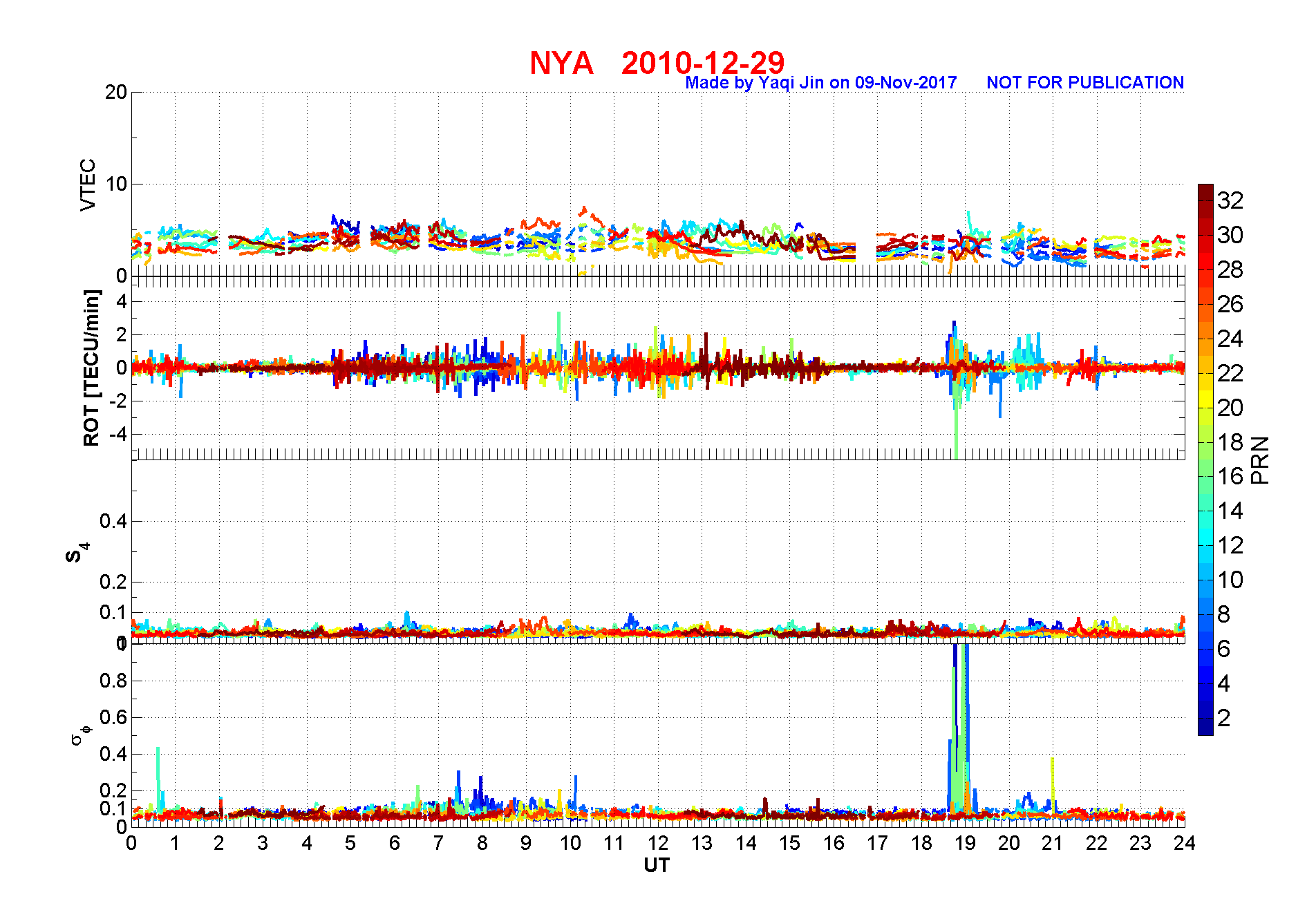The height and width of the screenshot is (919, 1316).
Task: Click the plot title "NYA 2010-12-29"
Action: pyautogui.click(x=657, y=63)
